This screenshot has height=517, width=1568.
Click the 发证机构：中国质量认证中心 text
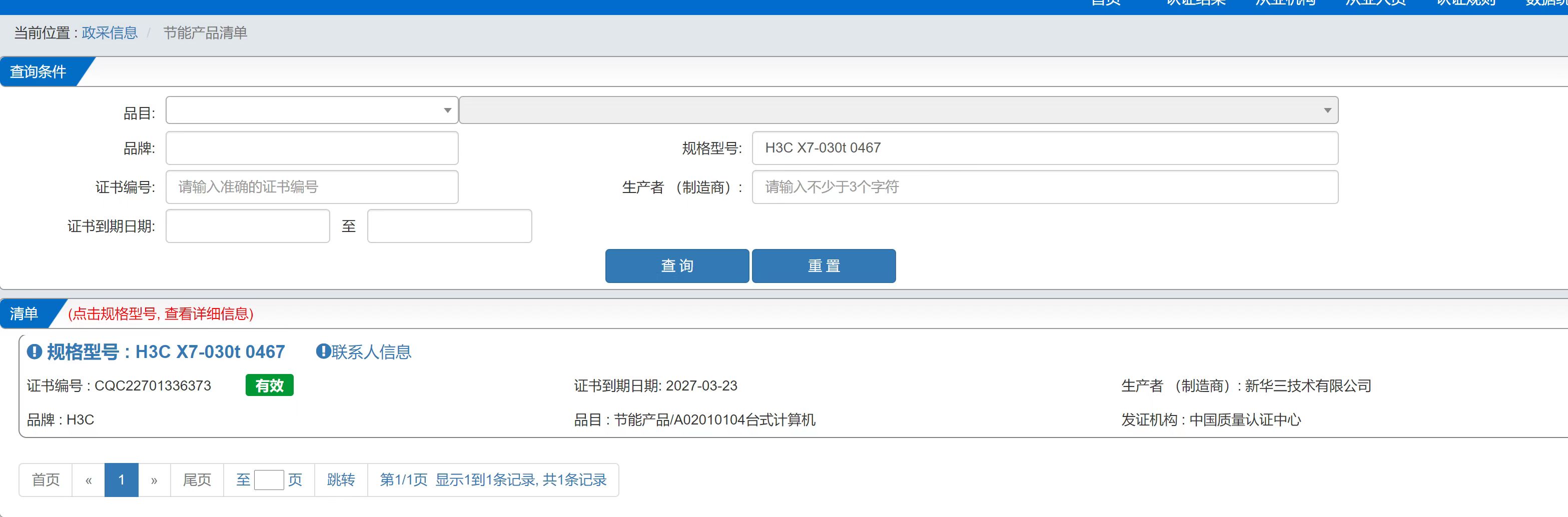pyautogui.click(x=1211, y=419)
